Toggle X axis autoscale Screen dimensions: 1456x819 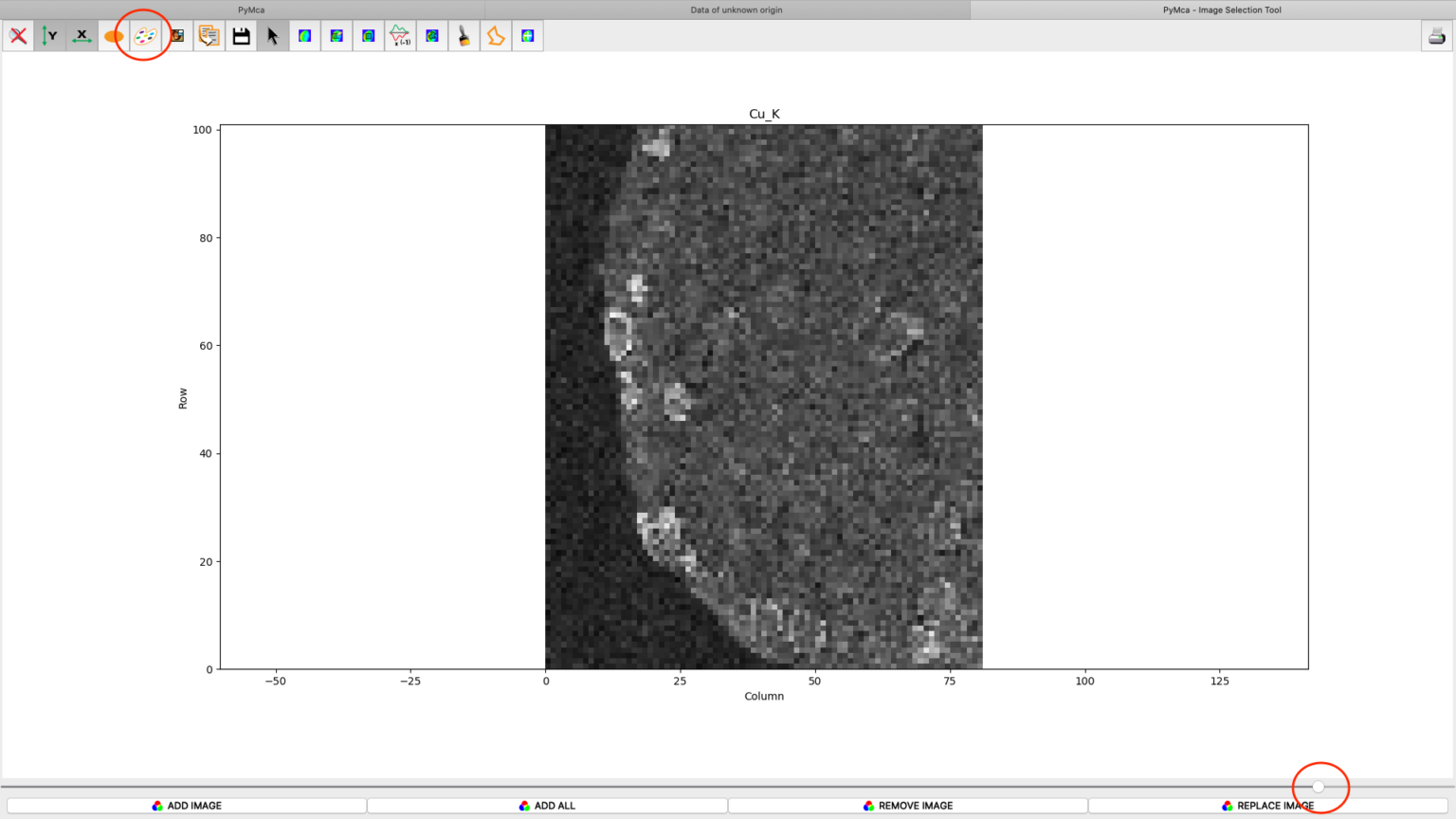click(81, 35)
